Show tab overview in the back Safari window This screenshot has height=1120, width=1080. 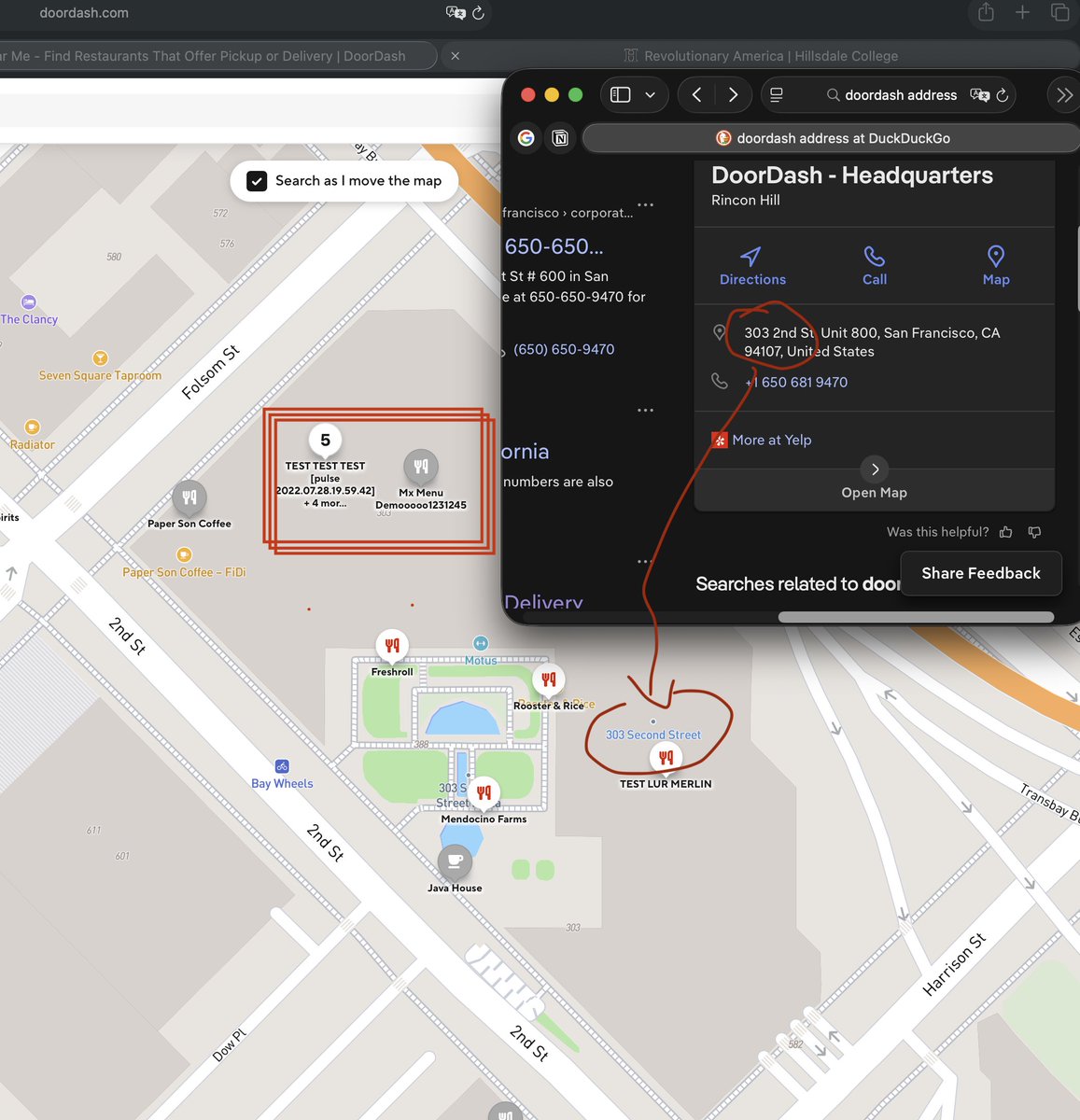click(x=1059, y=12)
